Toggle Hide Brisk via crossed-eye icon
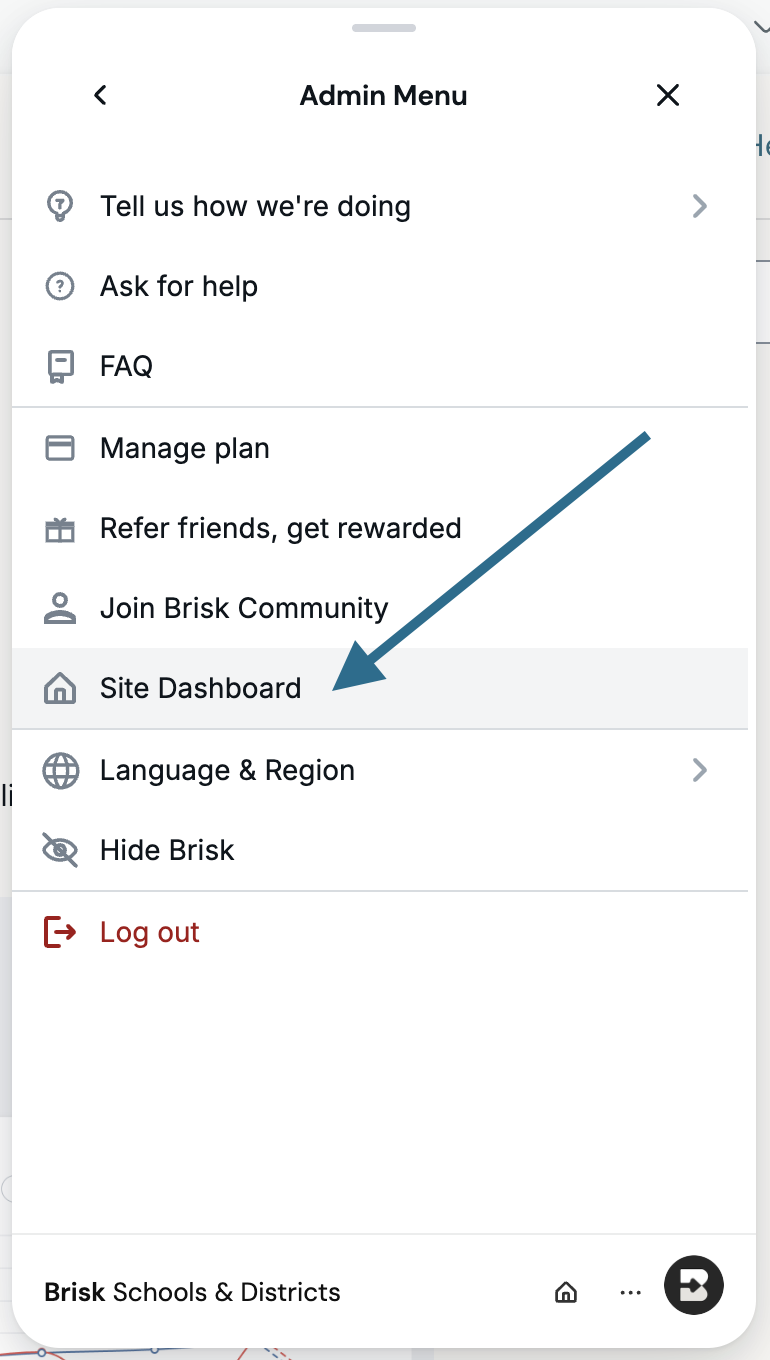Screen dimensions: 770x1360 pyautogui.click(x=60, y=850)
